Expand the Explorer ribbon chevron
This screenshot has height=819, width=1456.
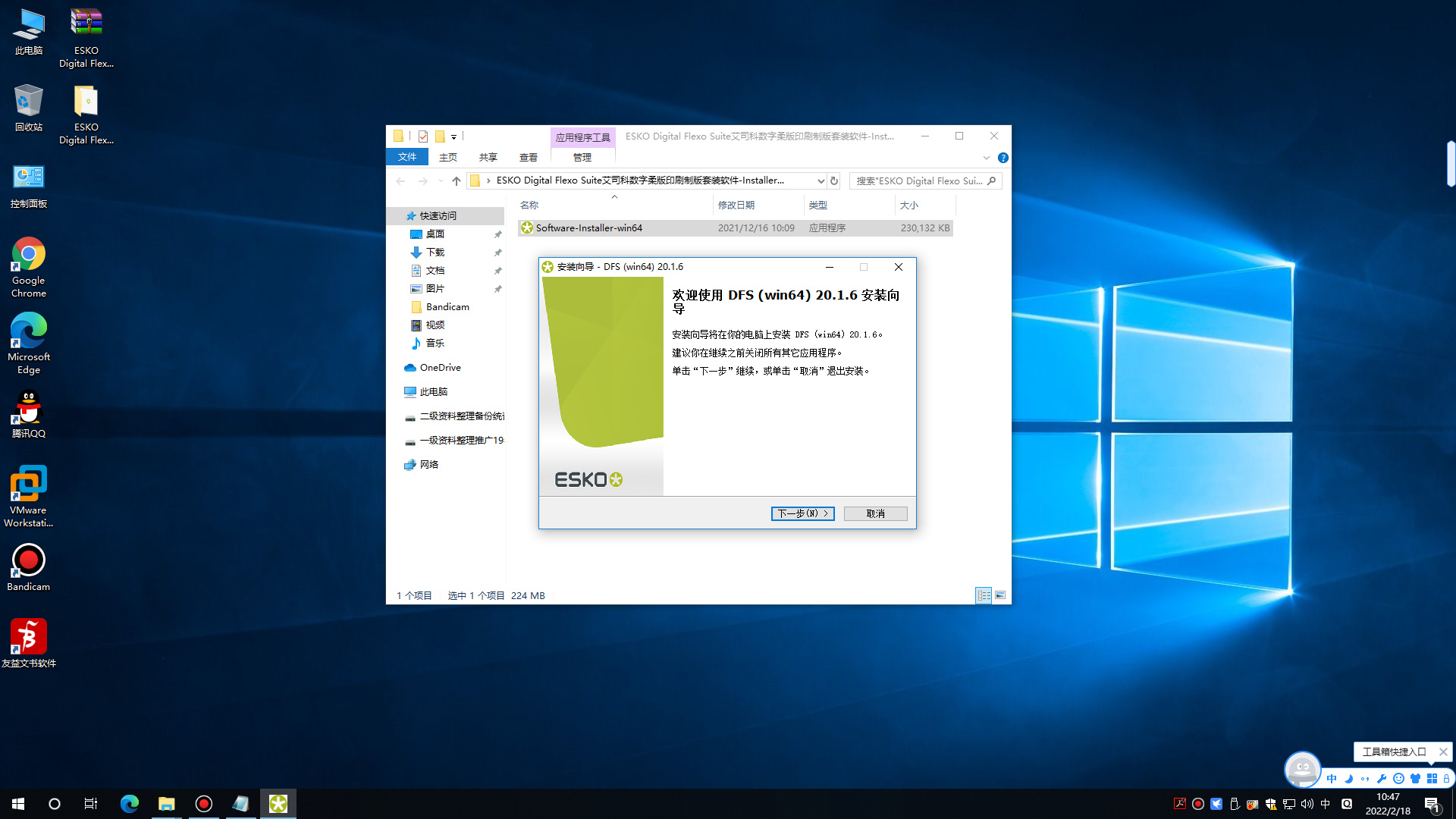point(987,158)
